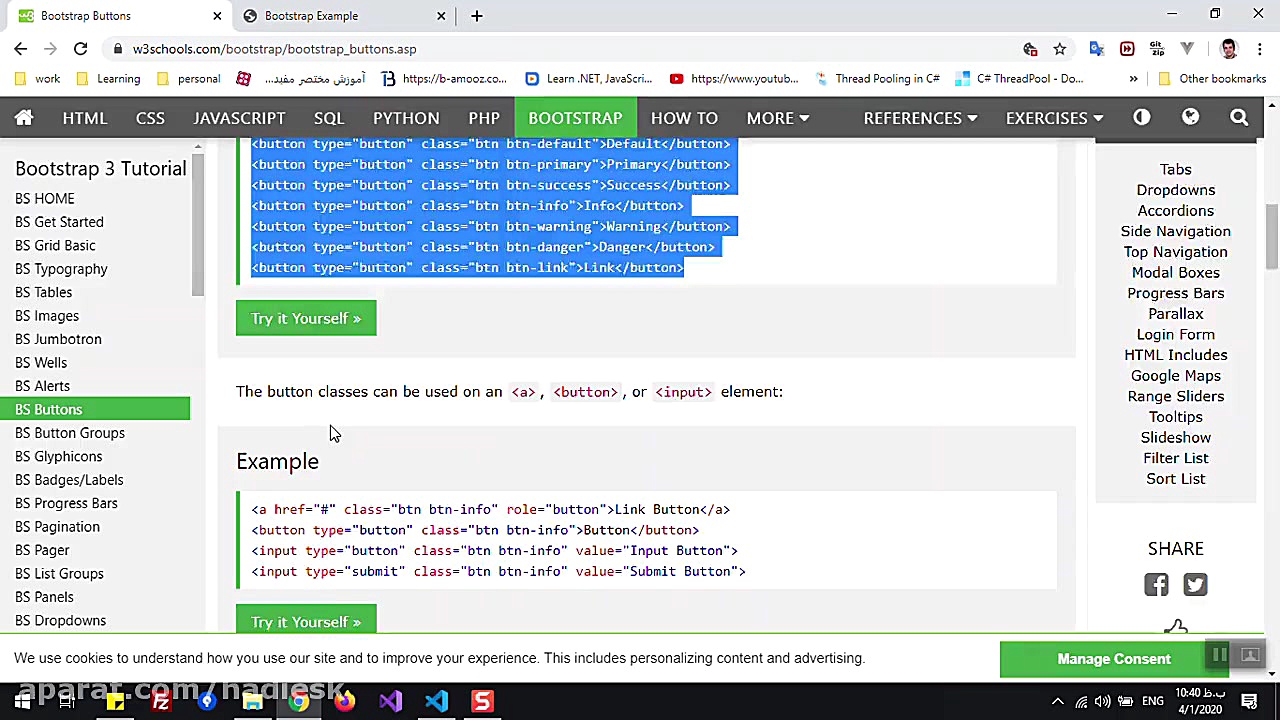
Task: Click the W3Schools logo
Action: pos(24,118)
